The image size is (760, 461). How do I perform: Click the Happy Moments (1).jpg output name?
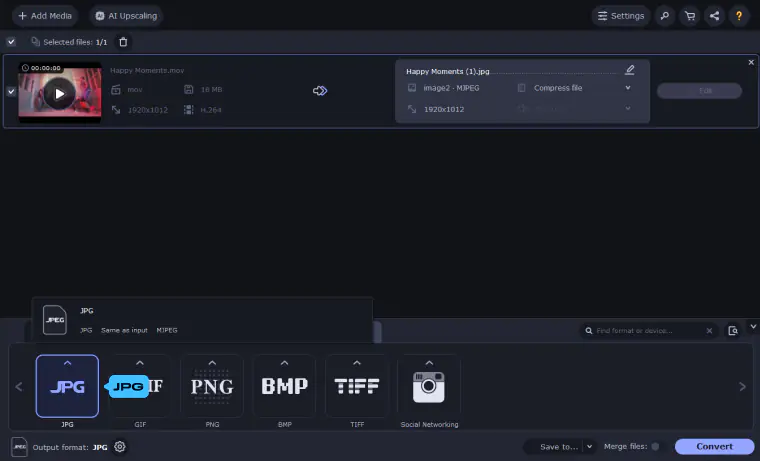[x=447, y=71]
